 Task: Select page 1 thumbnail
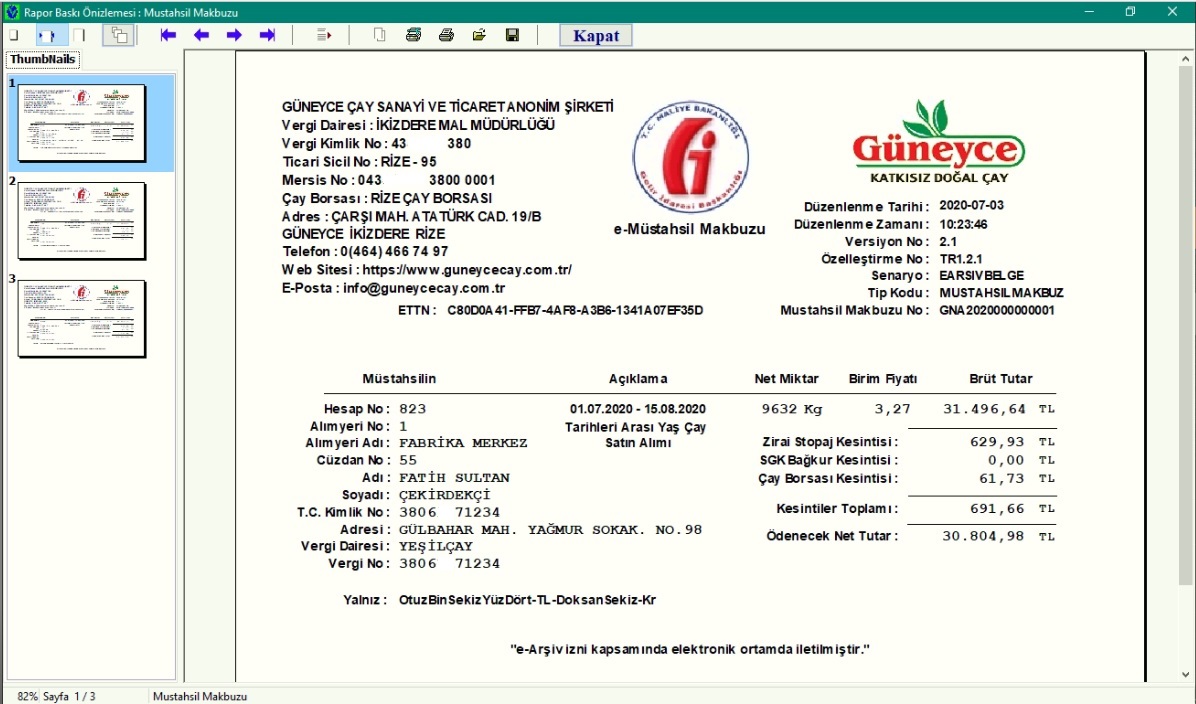(82, 124)
